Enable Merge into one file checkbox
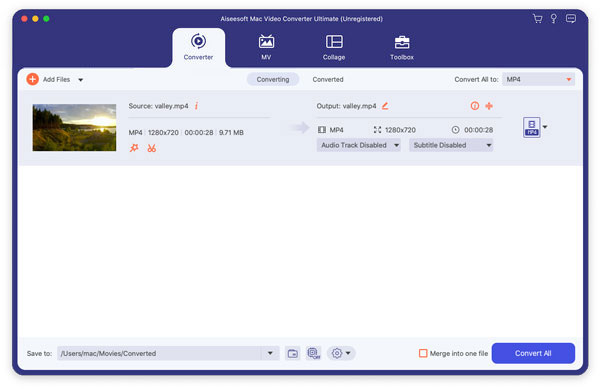This screenshot has width=600, height=389. tap(423, 353)
